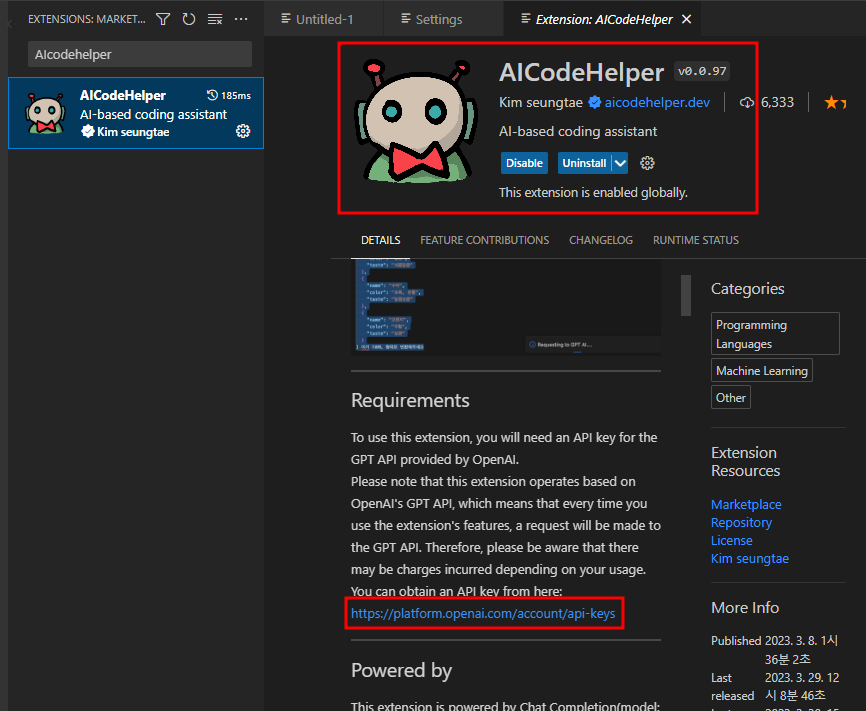Click the install count 6,333

(767, 103)
